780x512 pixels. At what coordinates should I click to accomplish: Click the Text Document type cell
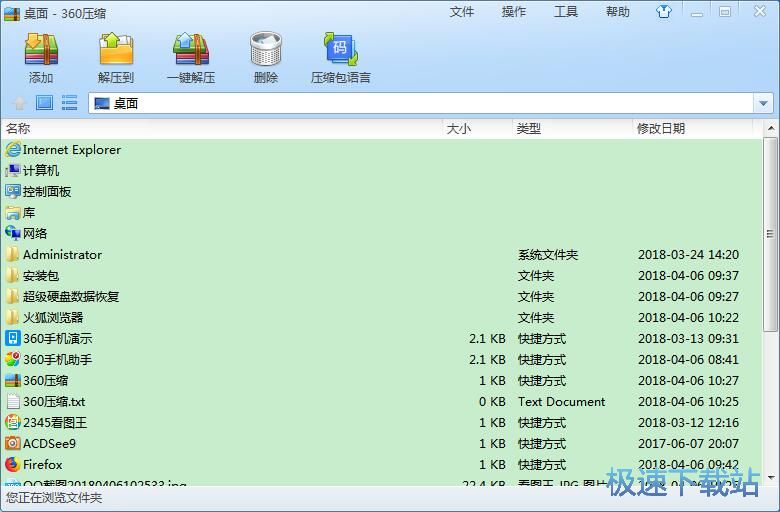(561, 402)
